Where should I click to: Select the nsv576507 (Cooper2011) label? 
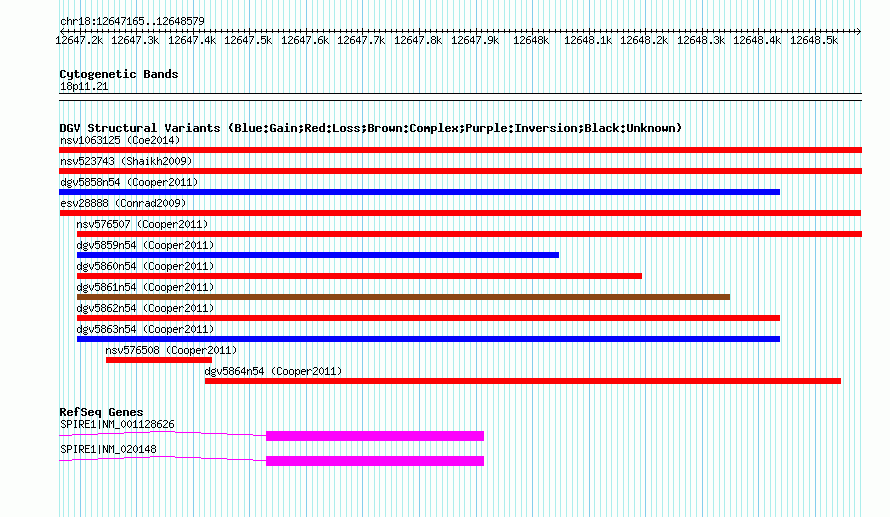(142, 224)
